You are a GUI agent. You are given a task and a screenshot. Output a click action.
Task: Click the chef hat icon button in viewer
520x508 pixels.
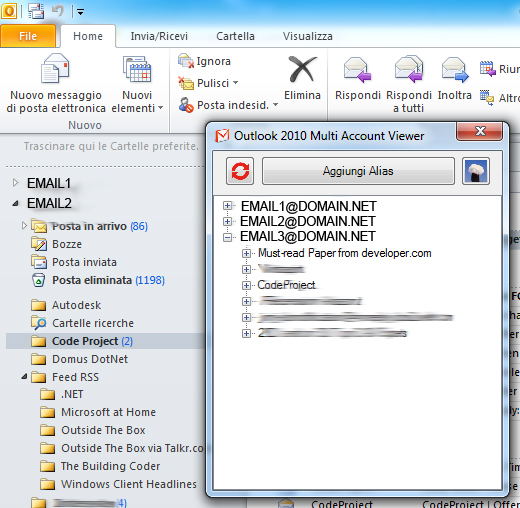tap(476, 171)
